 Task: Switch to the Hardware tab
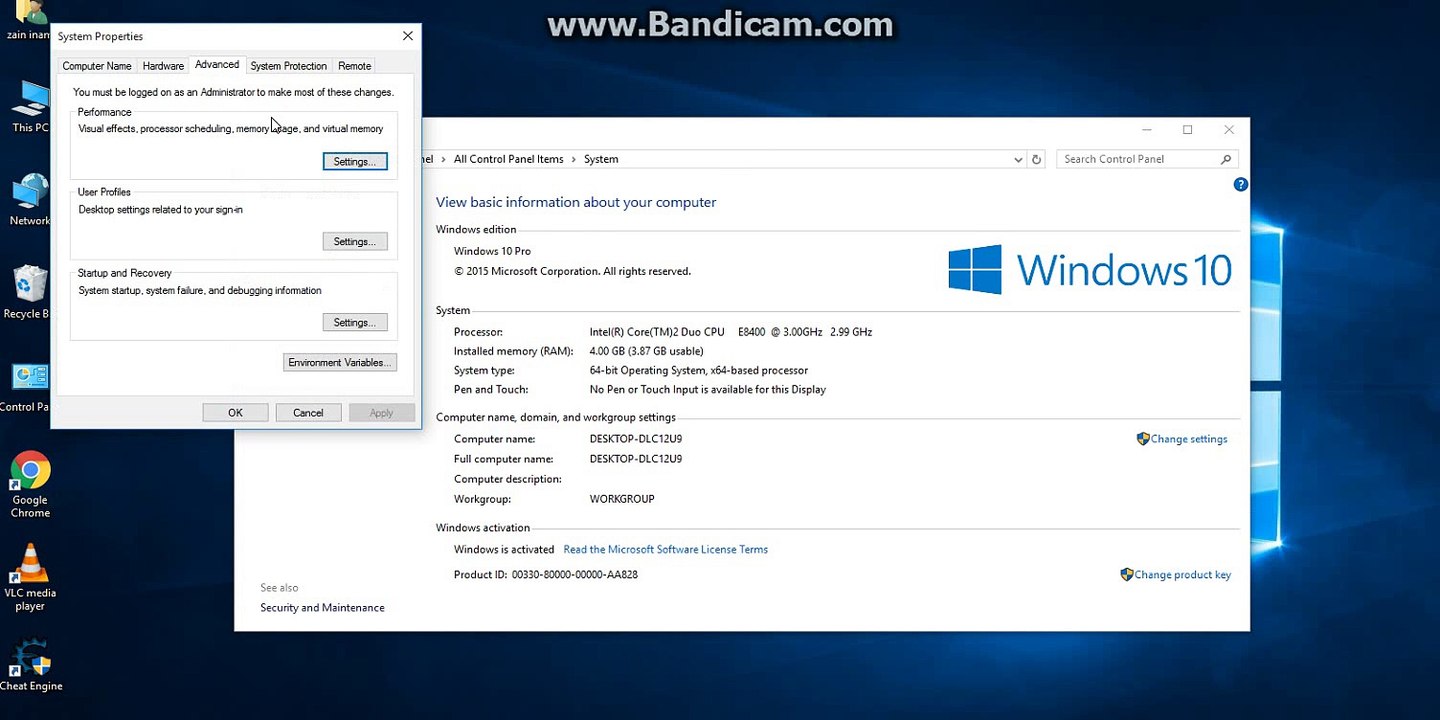click(163, 66)
